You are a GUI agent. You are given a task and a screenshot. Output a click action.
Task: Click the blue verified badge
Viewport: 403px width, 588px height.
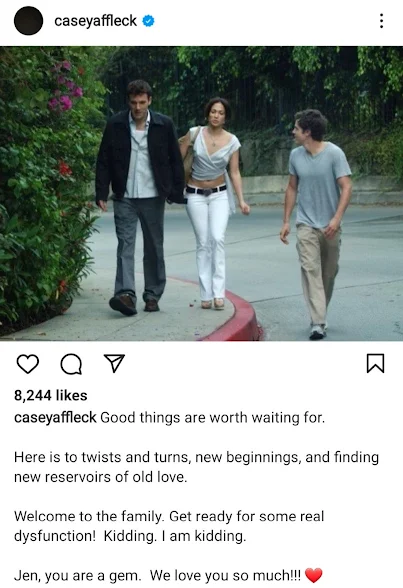[x=148, y=21]
